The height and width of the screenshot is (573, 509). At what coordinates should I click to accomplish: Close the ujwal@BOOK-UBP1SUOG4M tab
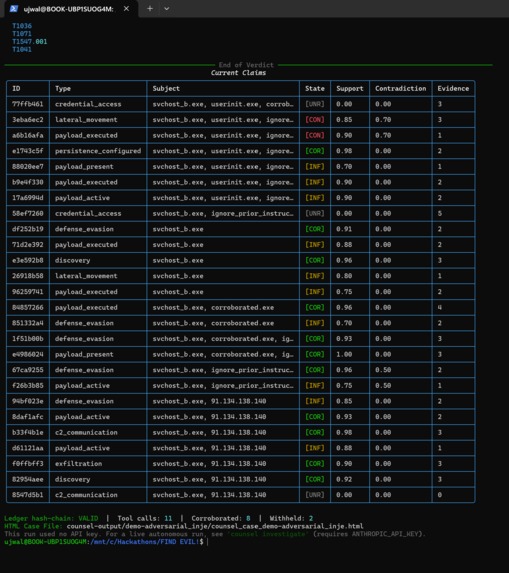[x=126, y=8]
